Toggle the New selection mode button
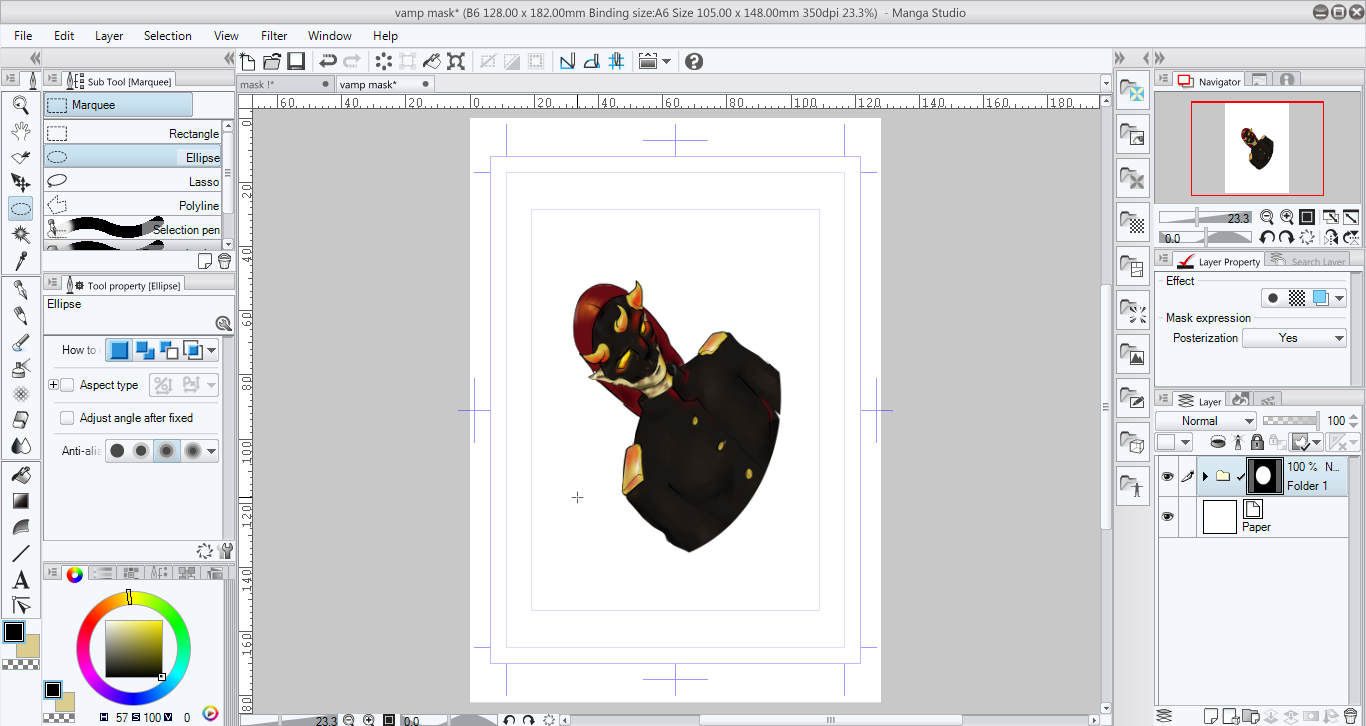Viewport: 1366px width, 726px height. click(x=119, y=350)
